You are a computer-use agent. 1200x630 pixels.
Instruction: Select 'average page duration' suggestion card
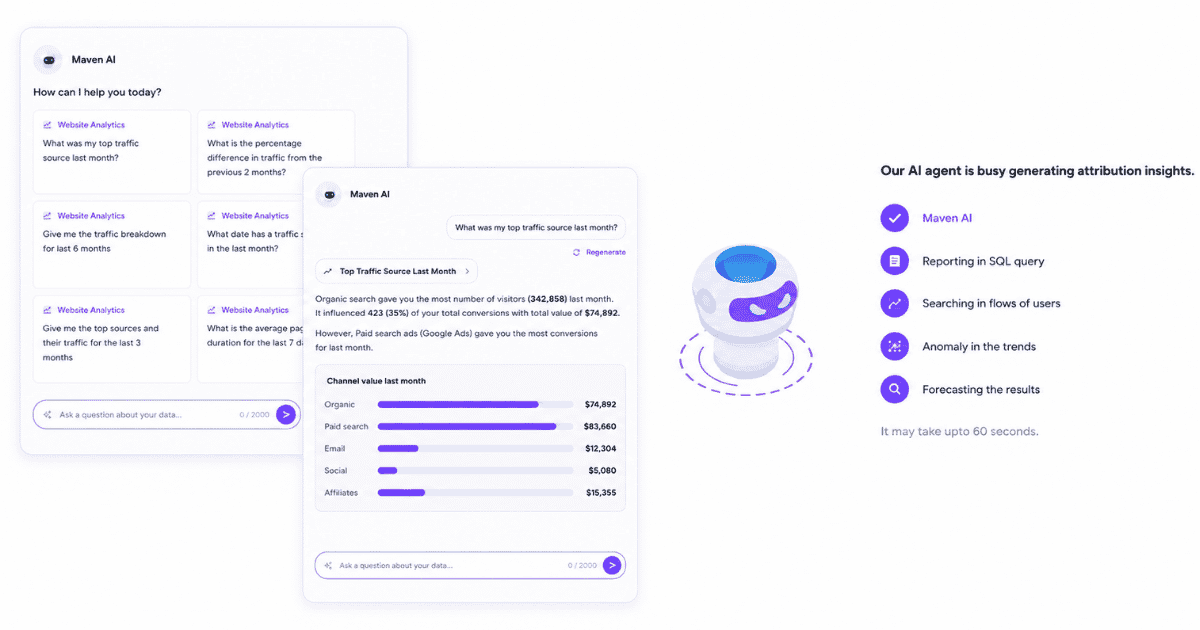[x=250, y=339]
